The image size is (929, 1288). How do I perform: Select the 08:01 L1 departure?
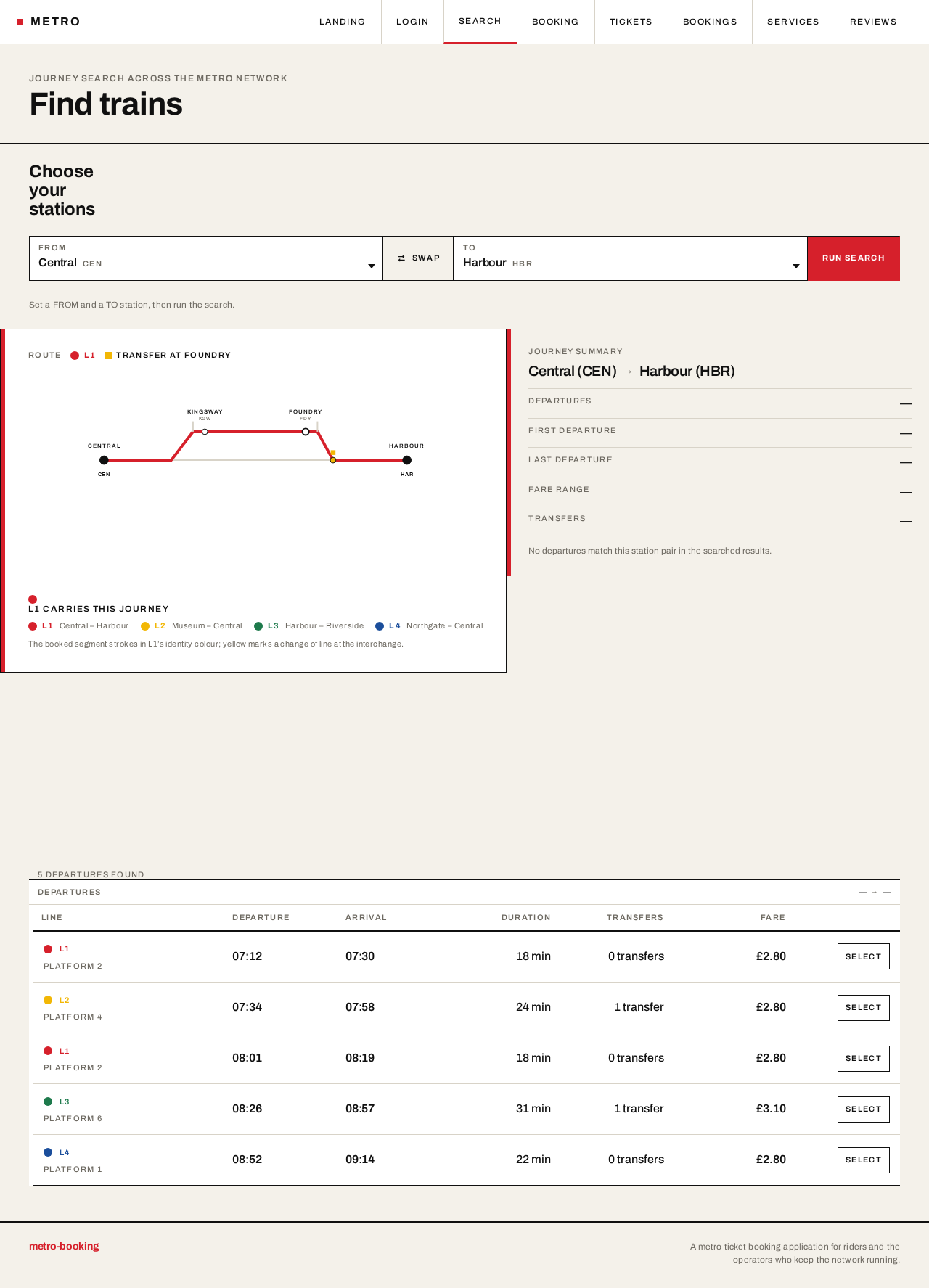(x=863, y=1058)
